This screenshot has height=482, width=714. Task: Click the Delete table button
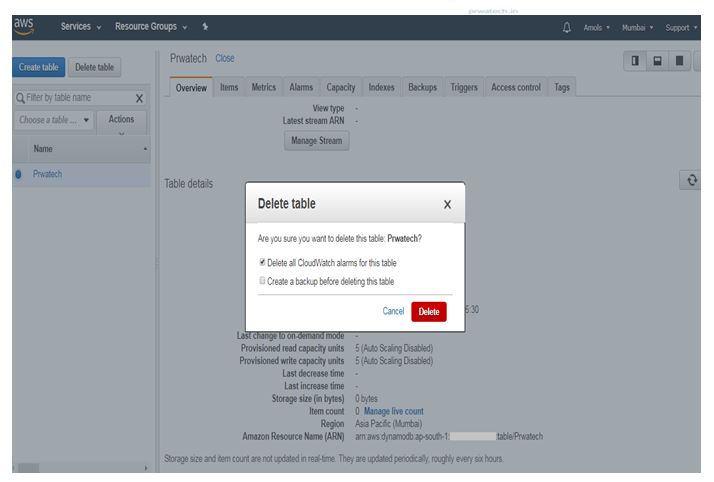94,67
